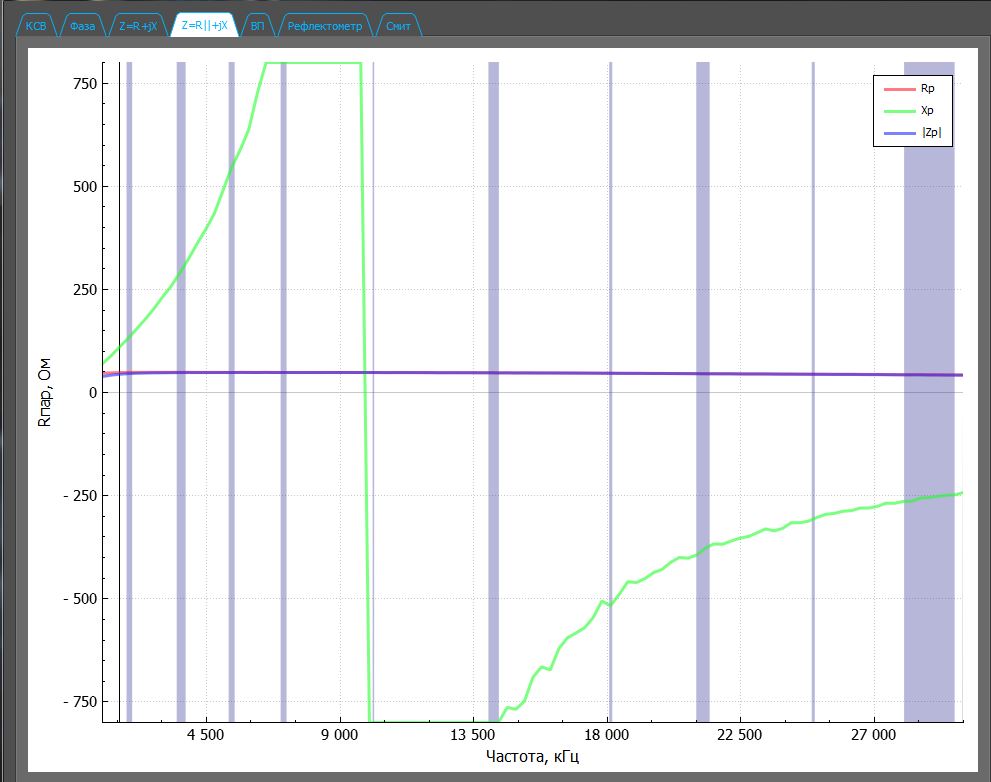The height and width of the screenshot is (782, 991).
Task: Click the 4 500 frequency tick label
Action: (205, 736)
